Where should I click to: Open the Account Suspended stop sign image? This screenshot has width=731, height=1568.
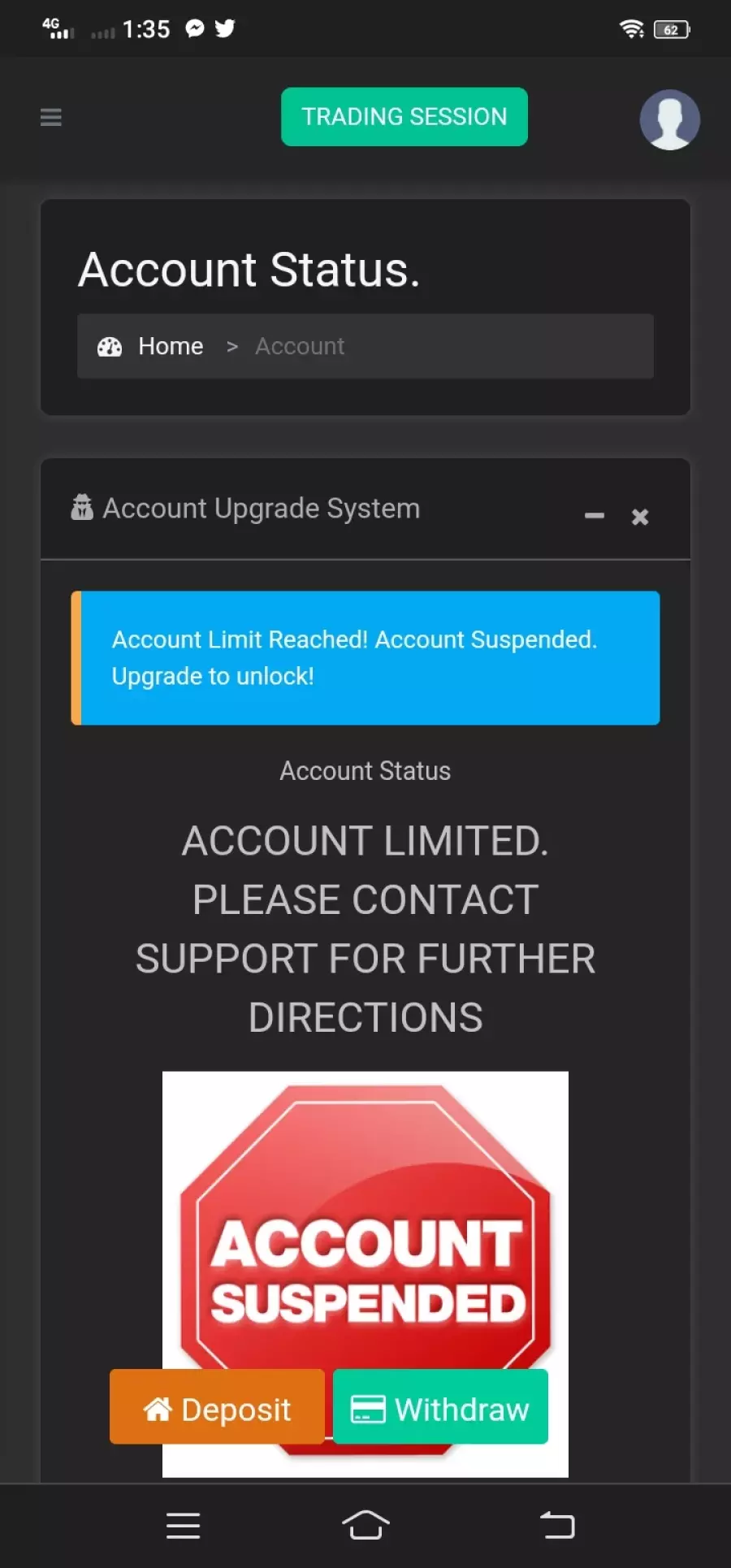pos(365,1274)
